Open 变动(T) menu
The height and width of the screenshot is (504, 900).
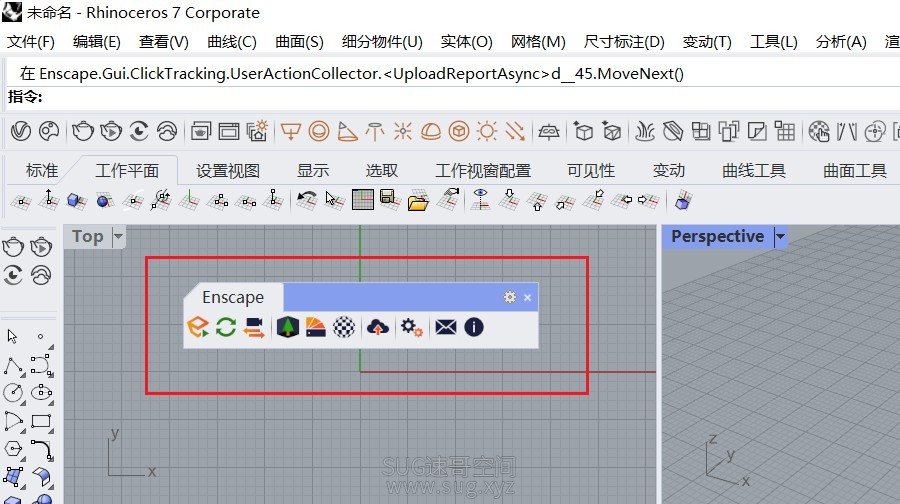707,42
